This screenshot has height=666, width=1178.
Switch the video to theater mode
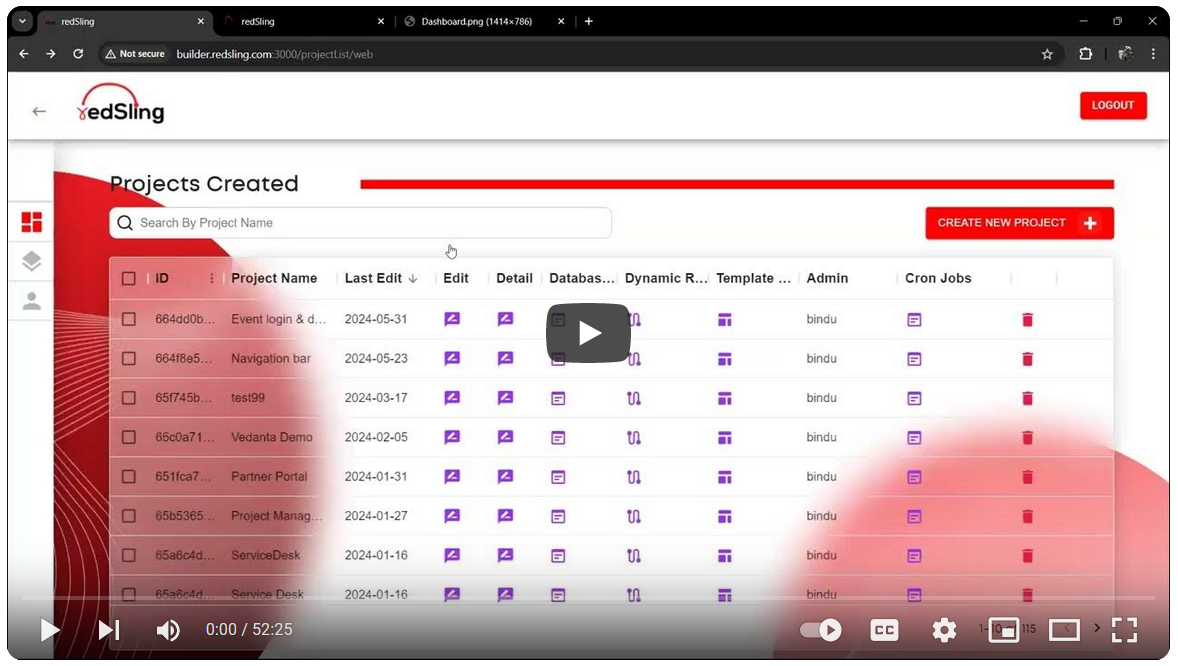1064,630
